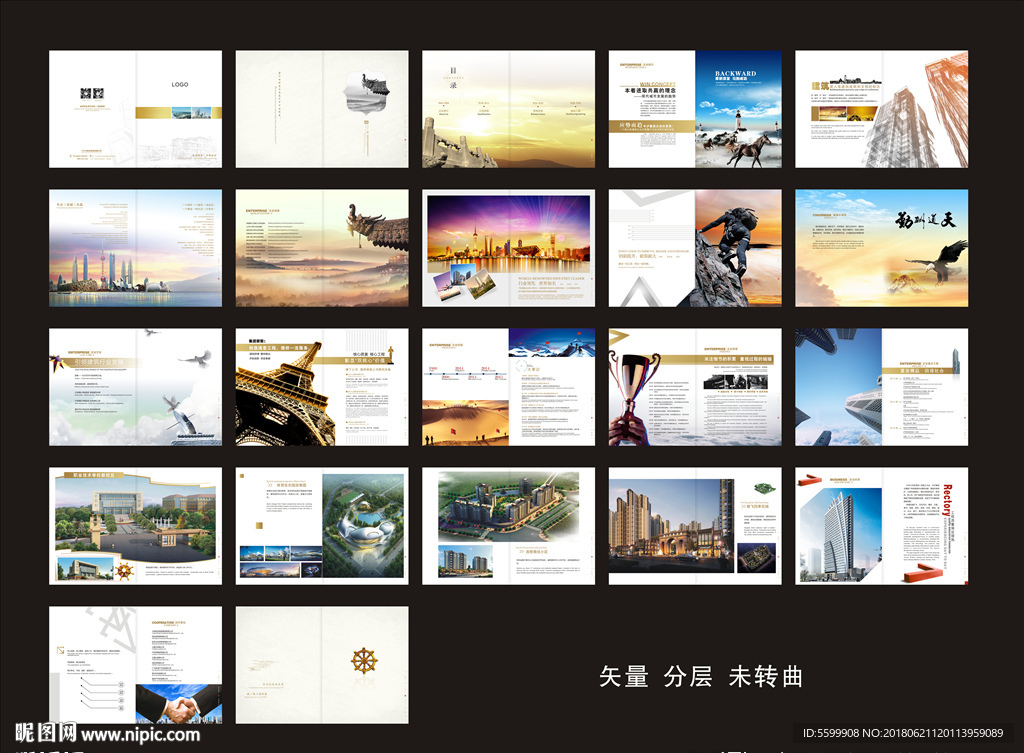This screenshot has width=1024, height=753.
Task: Click the brush calligraphy above the eagle
Action: coord(925,221)
